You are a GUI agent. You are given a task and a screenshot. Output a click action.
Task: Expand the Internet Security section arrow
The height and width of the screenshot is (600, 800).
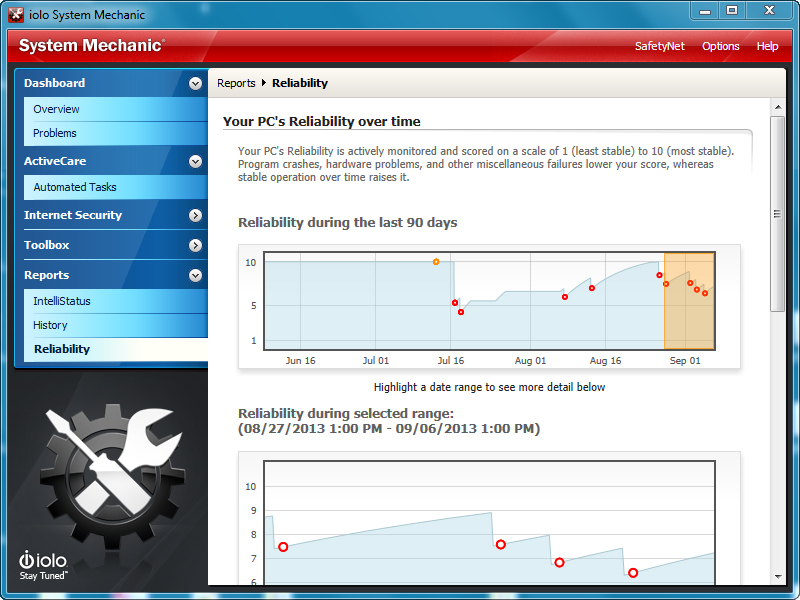tap(195, 215)
